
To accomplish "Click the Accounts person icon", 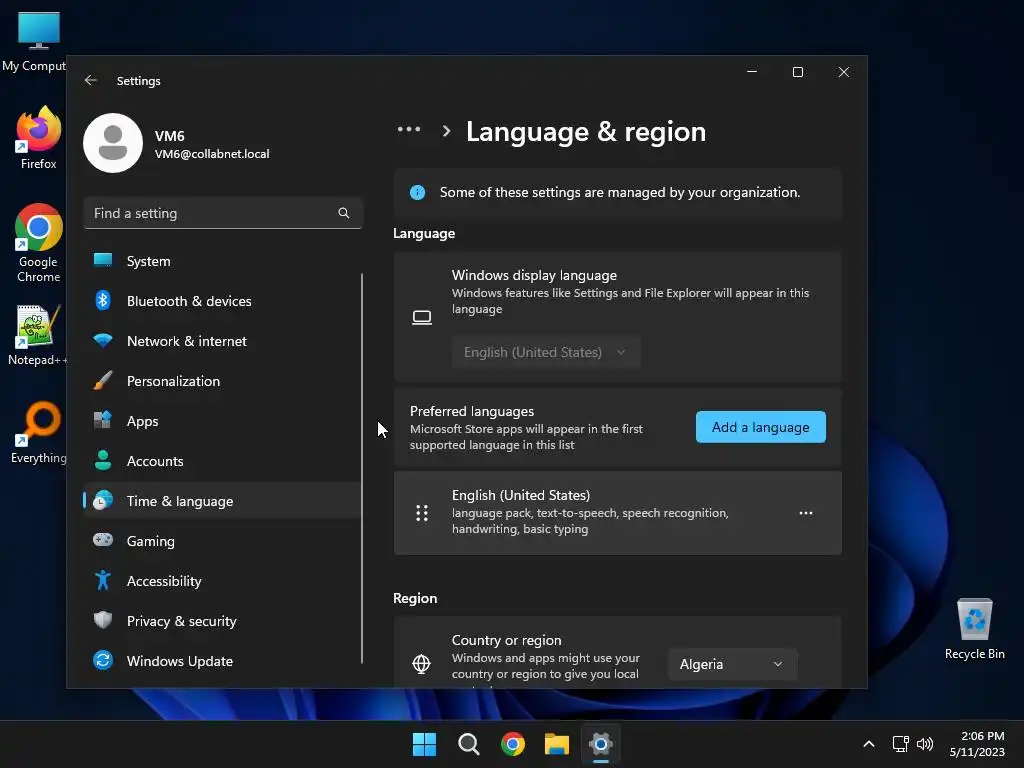I will click(103, 460).
